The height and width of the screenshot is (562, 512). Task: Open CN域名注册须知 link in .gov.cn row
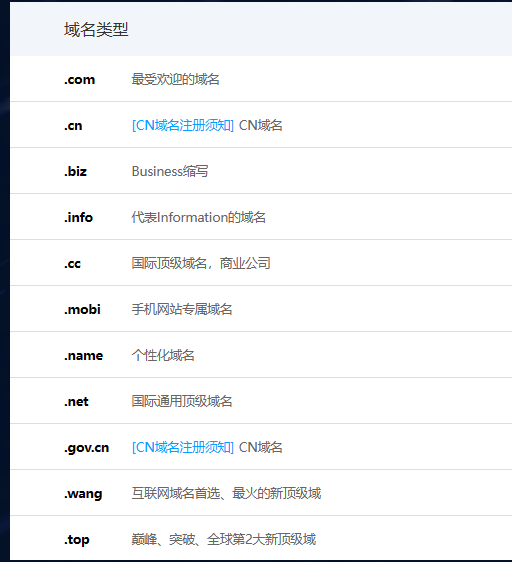click(x=183, y=447)
